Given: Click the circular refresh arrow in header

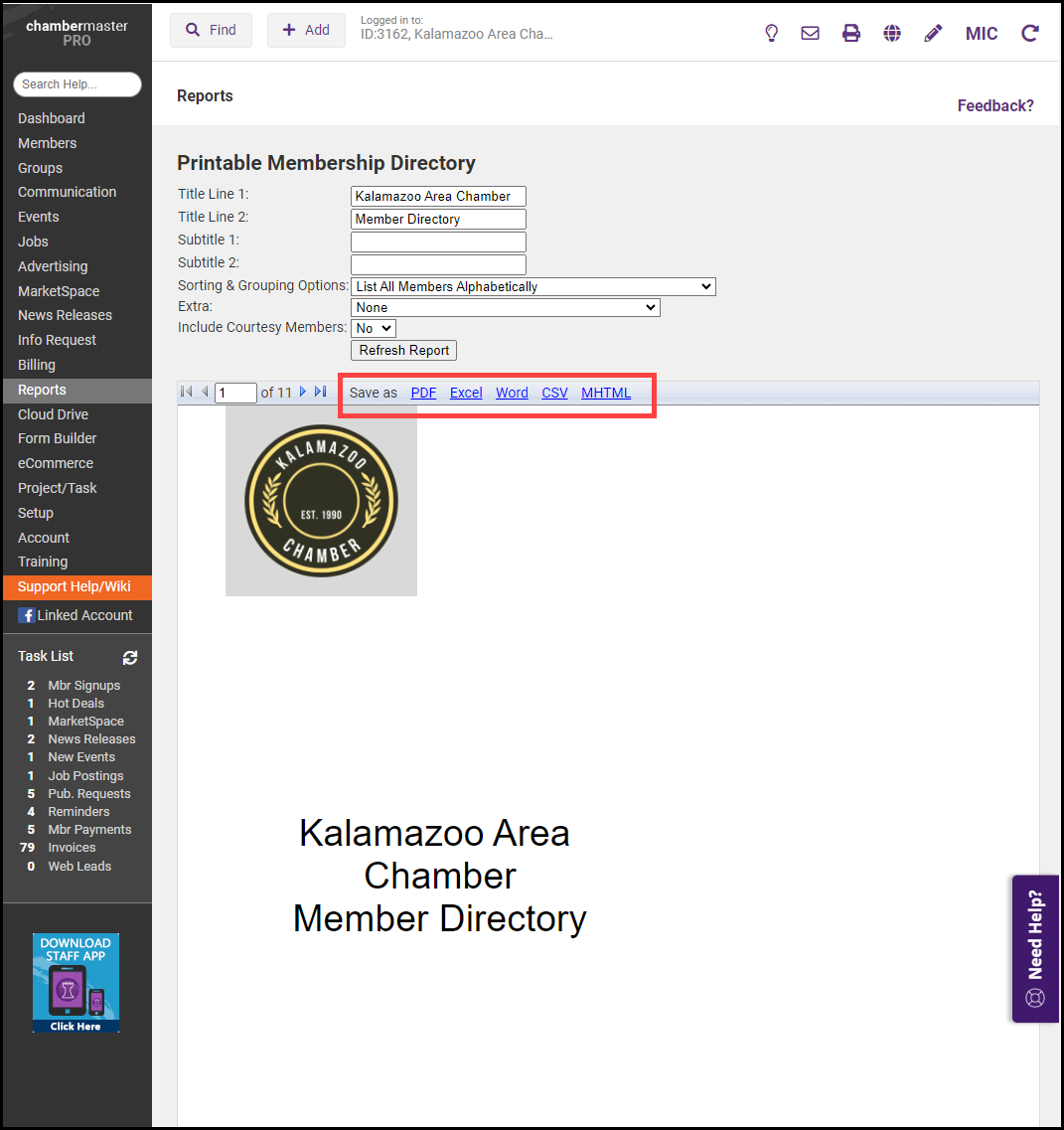Looking at the screenshot, I should [1030, 33].
